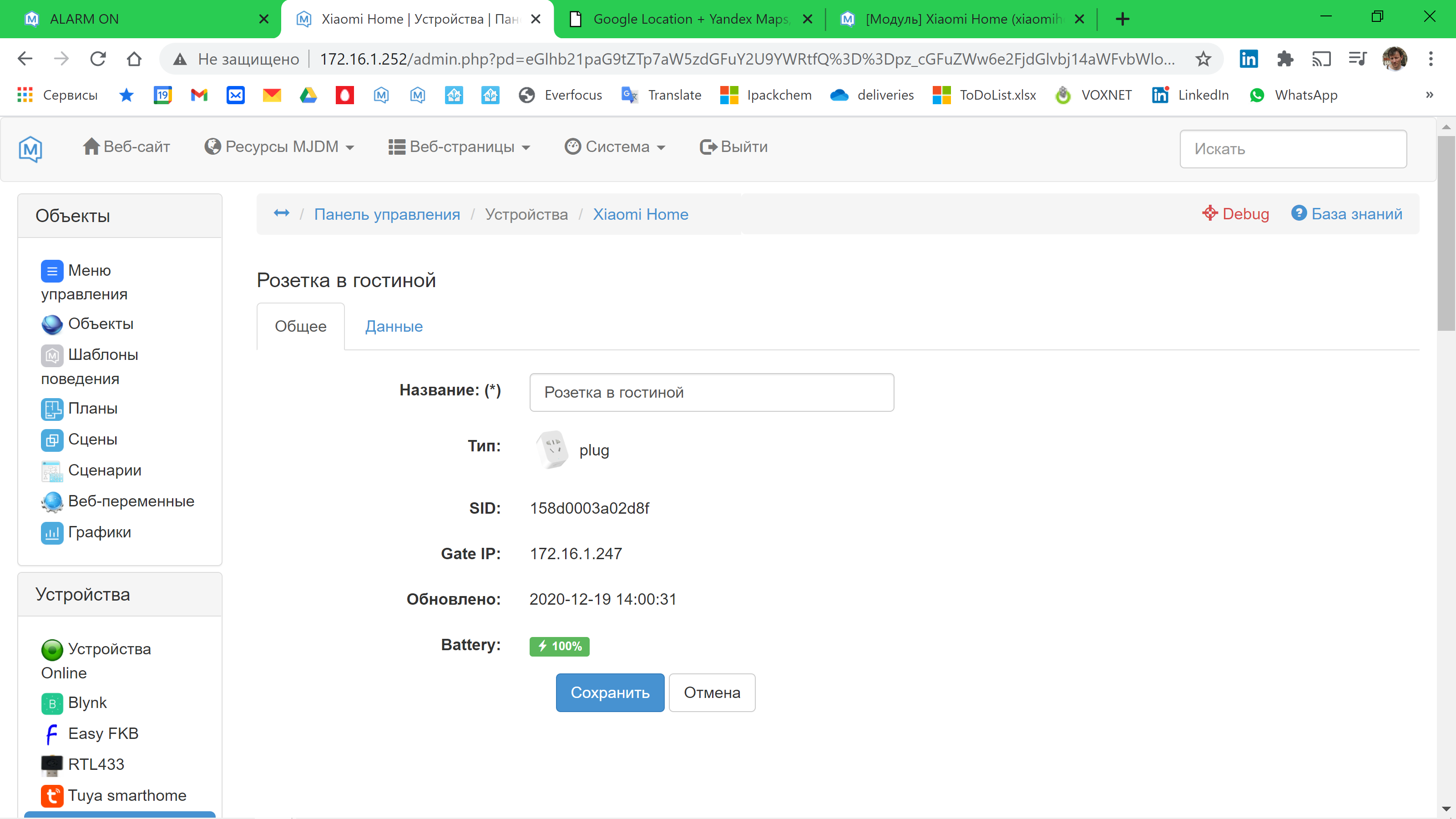
Task: Click the plug device type image
Action: [x=551, y=450]
